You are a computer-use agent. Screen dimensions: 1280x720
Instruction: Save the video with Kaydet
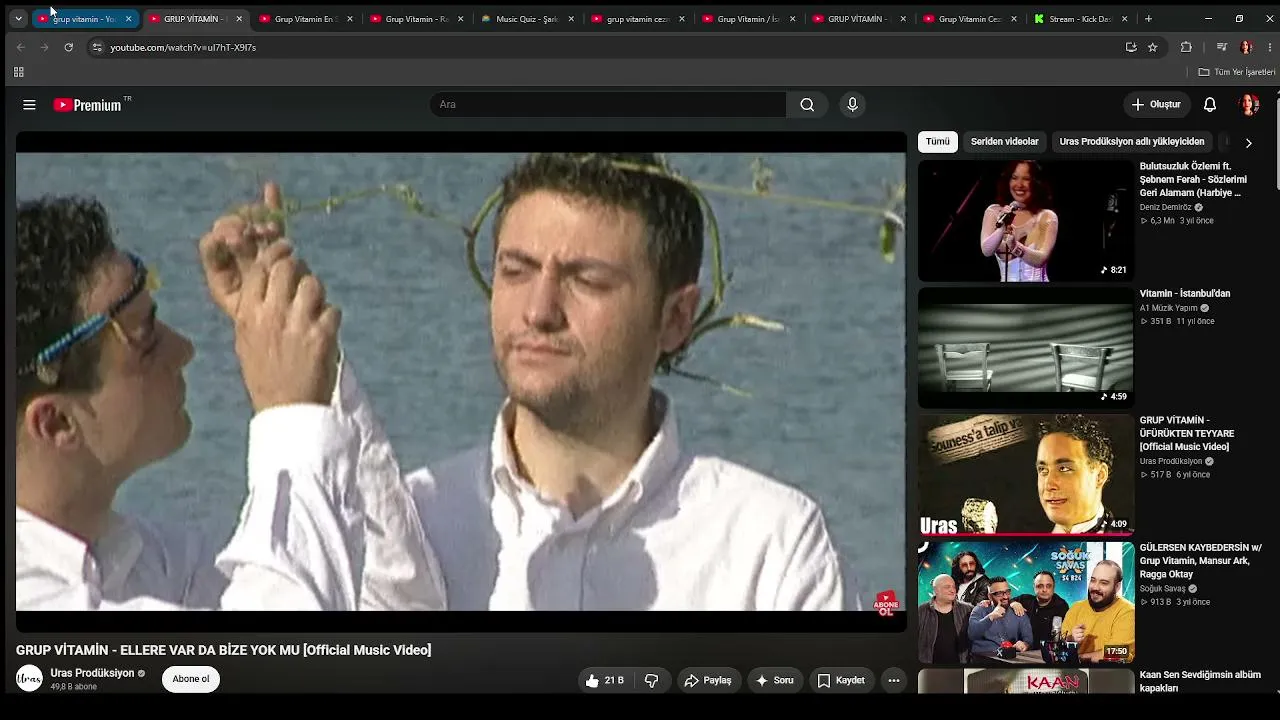[x=840, y=680]
